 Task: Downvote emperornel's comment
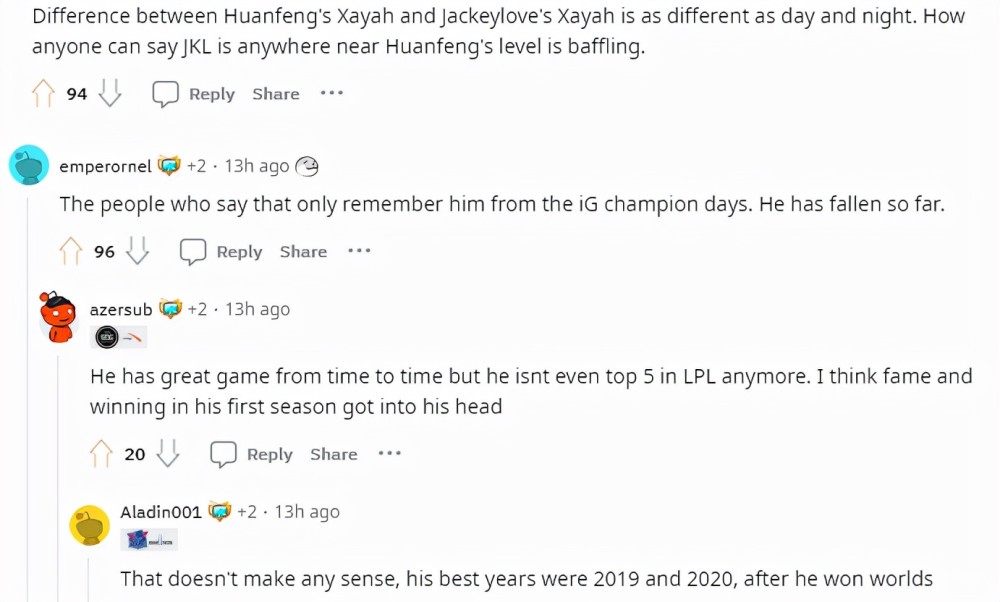(x=137, y=251)
